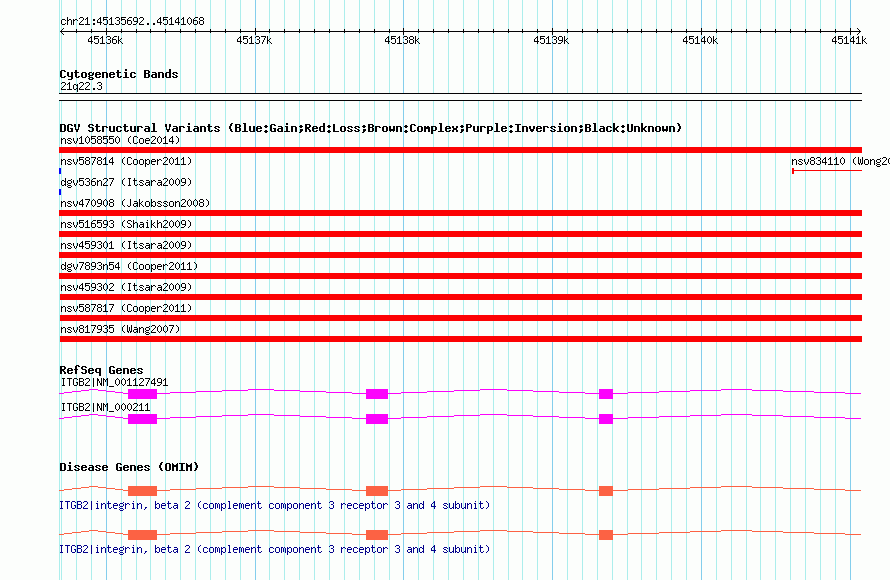This screenshot has height=580, width=890.
Task: Click the nsv817935 (Wang2007) label
Action: 120,329
